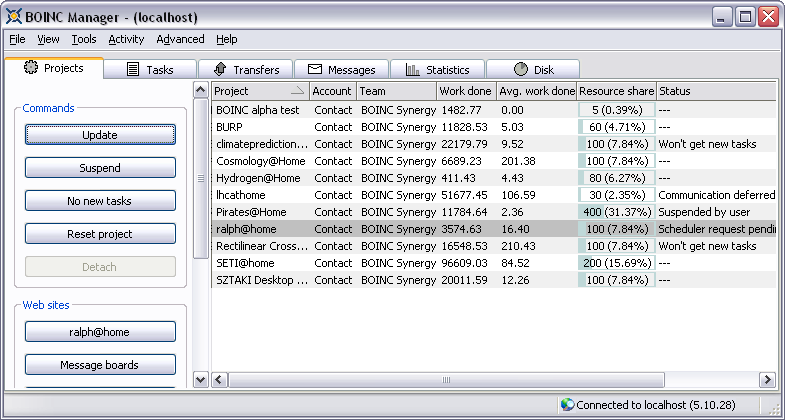Sort by the Project column header
785x420 pixels.
click(x=260, y=91)
